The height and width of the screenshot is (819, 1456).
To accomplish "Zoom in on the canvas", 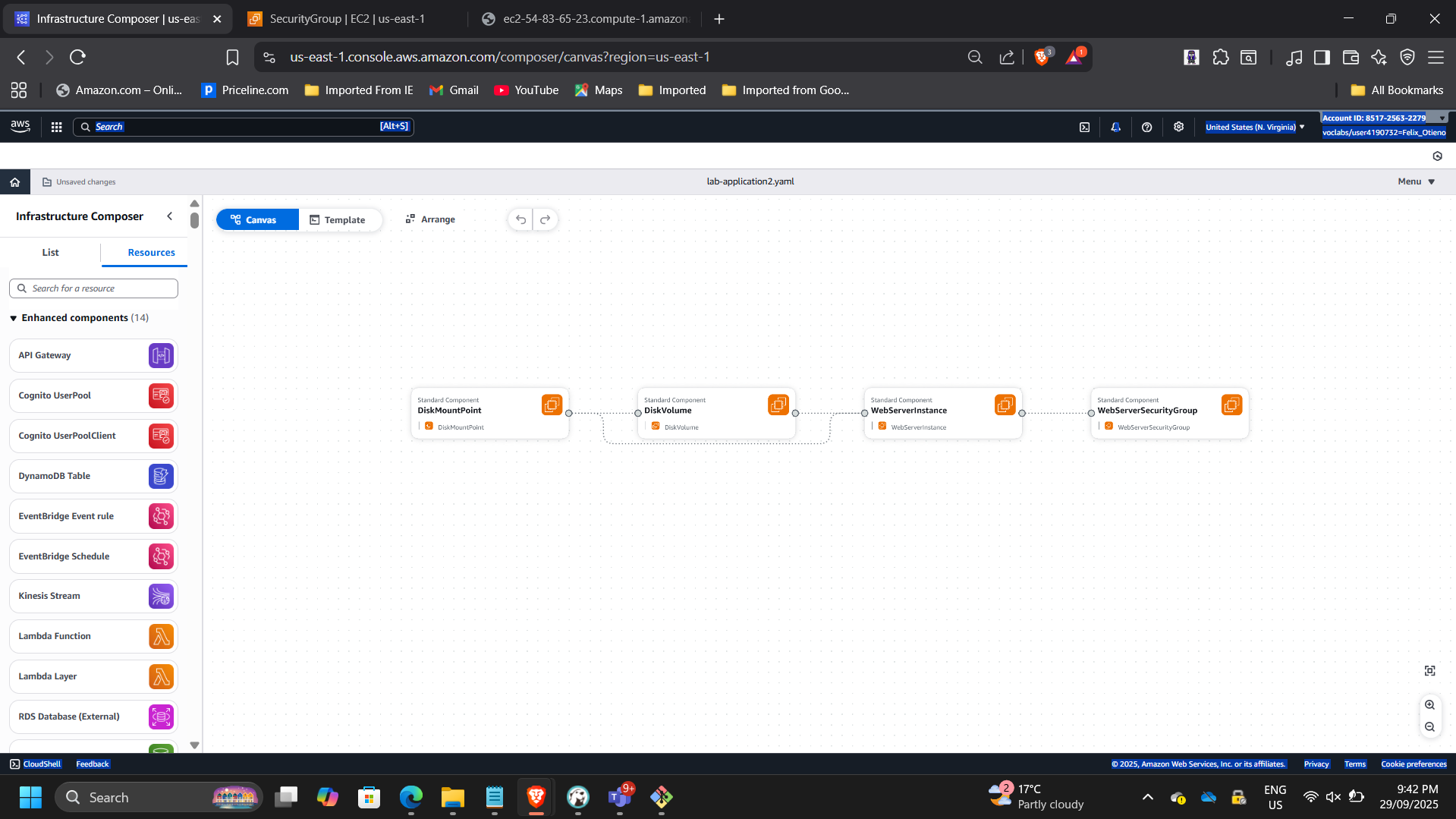I will [x=1429, y=704].
